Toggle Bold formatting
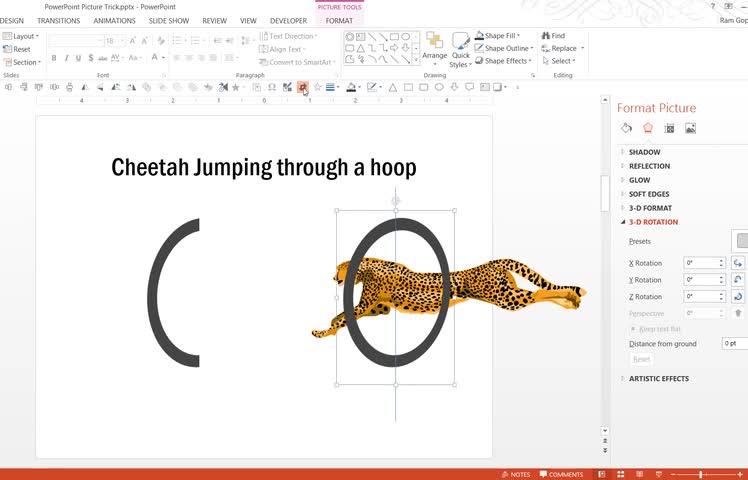 tap(54, 58)
